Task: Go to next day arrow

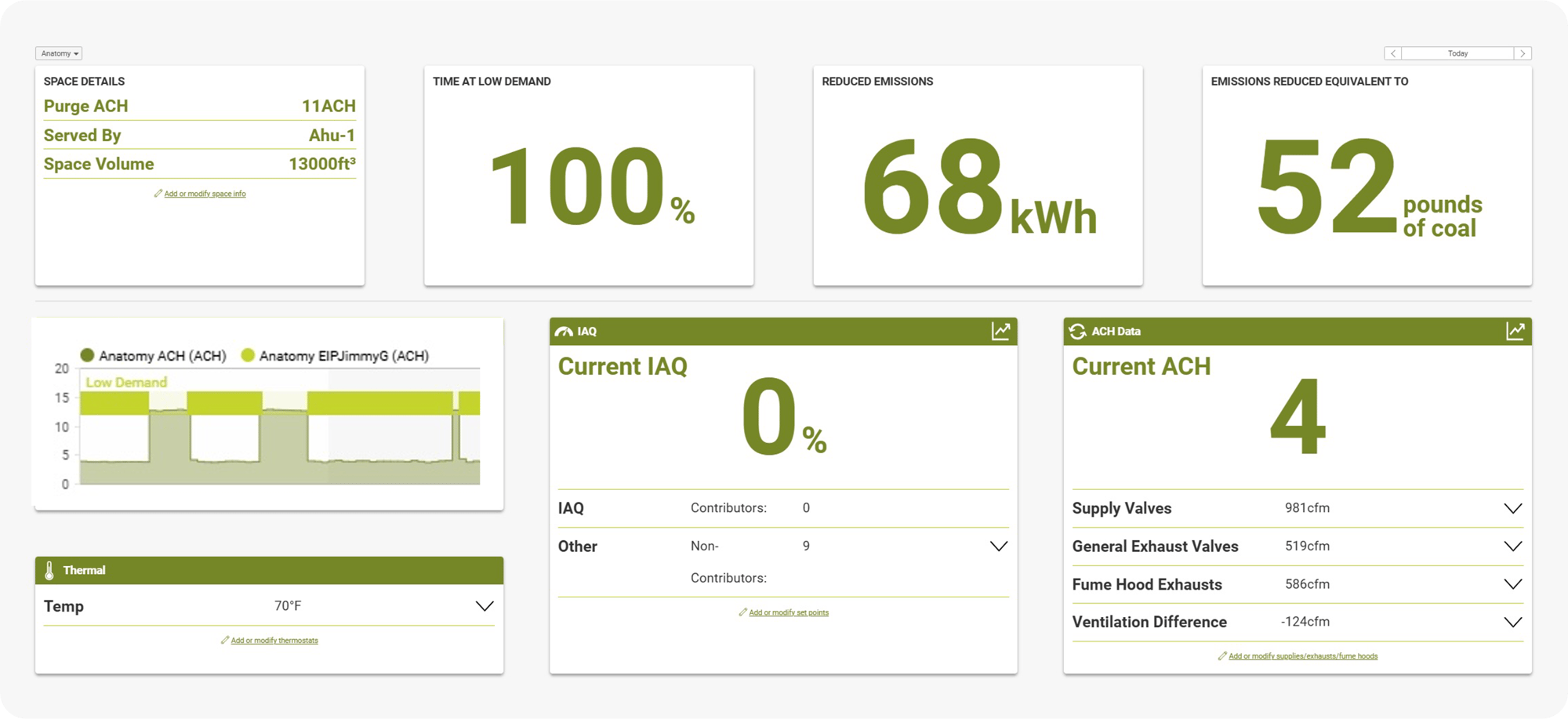Action: (1523, 53)
